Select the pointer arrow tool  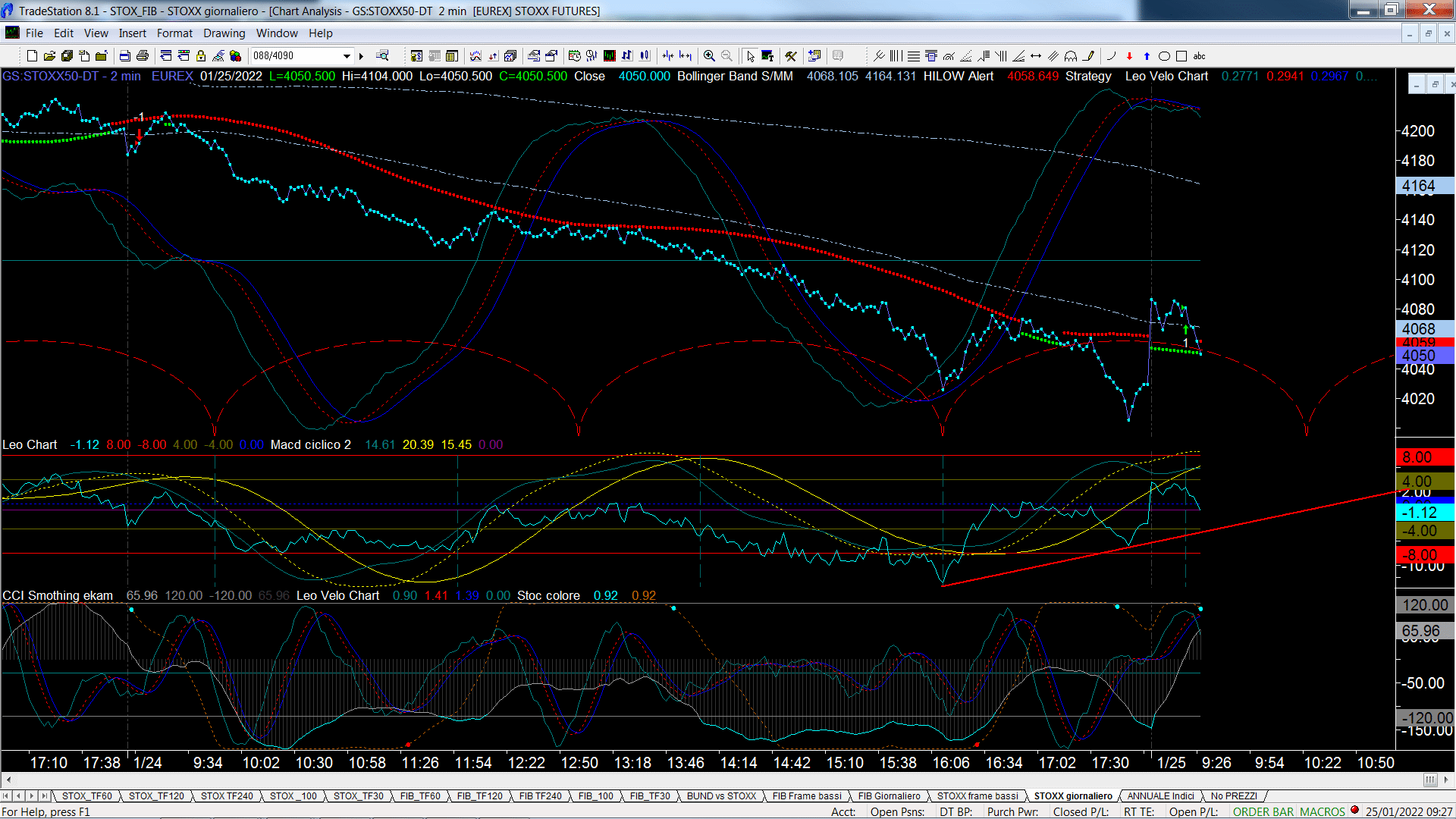point(750,56)
